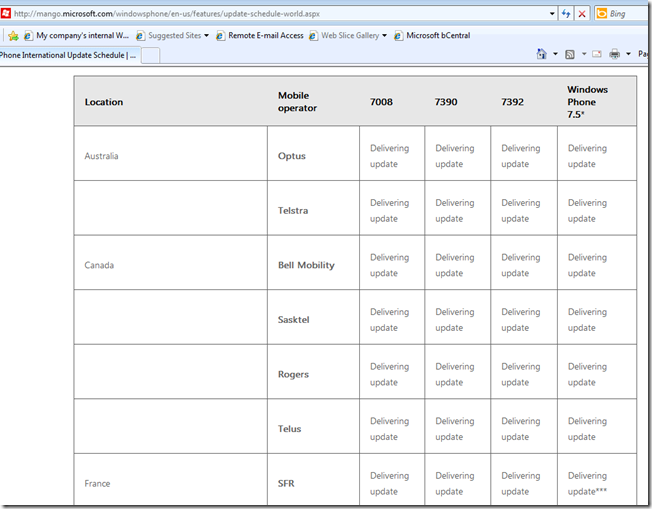
Task: Expand the address bar history dropdown
Action: (551, 14)
